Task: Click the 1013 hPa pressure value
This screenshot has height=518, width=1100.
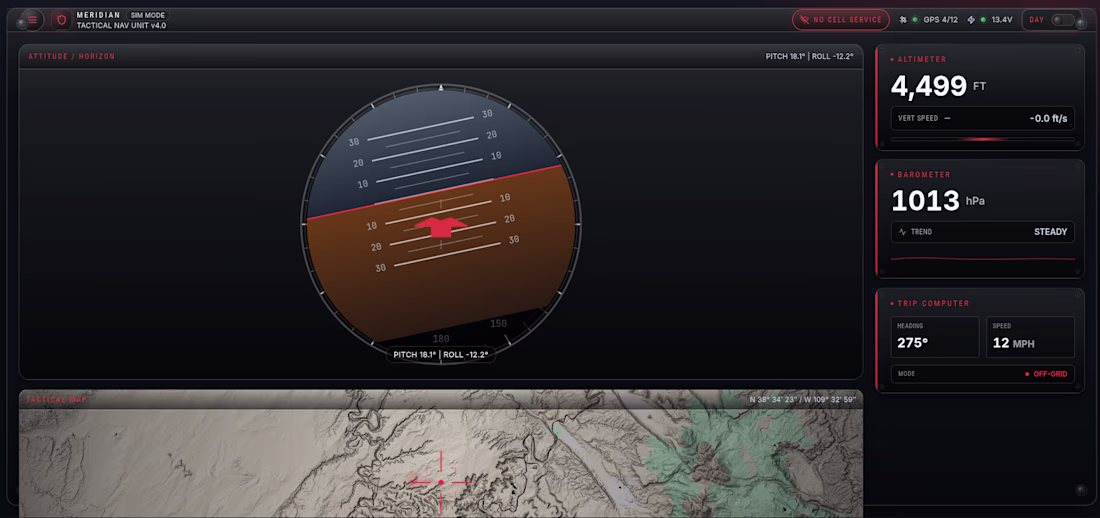Action: 938,201
